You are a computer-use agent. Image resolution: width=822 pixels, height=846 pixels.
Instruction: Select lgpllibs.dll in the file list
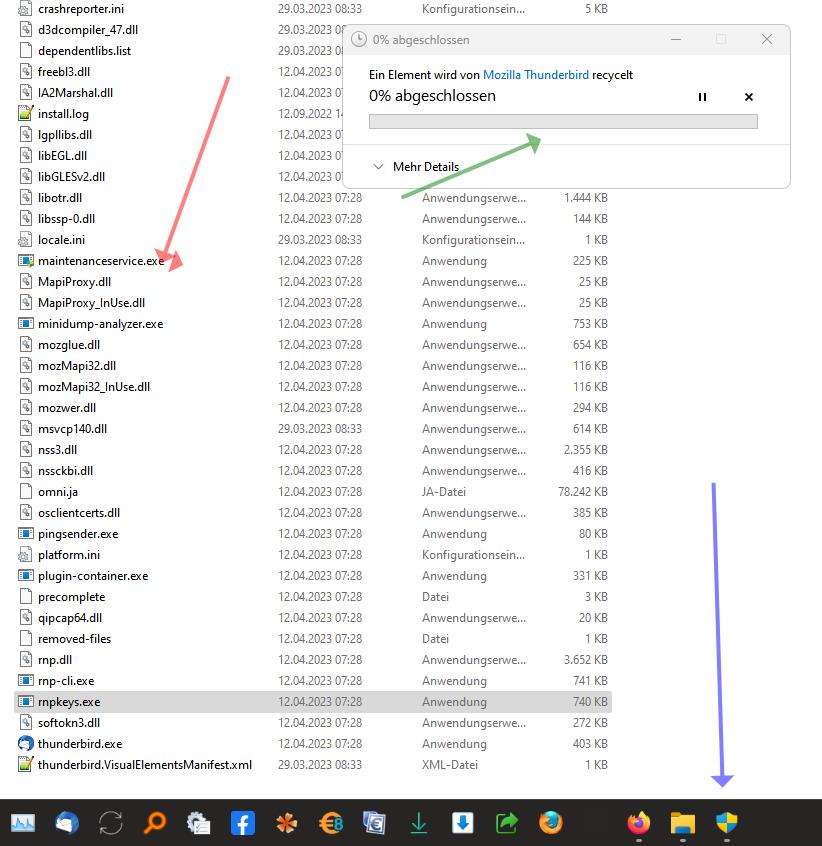pos(65,135)
